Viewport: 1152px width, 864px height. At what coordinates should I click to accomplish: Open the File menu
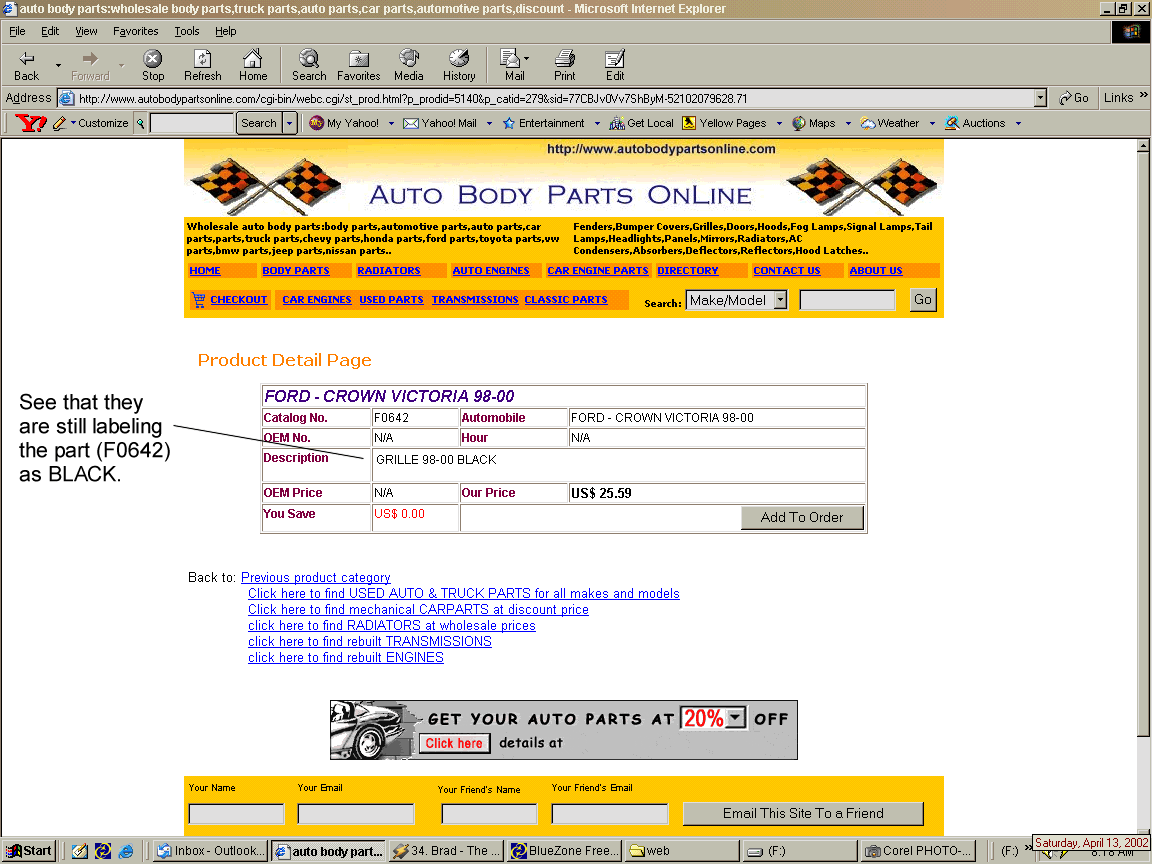17,31
